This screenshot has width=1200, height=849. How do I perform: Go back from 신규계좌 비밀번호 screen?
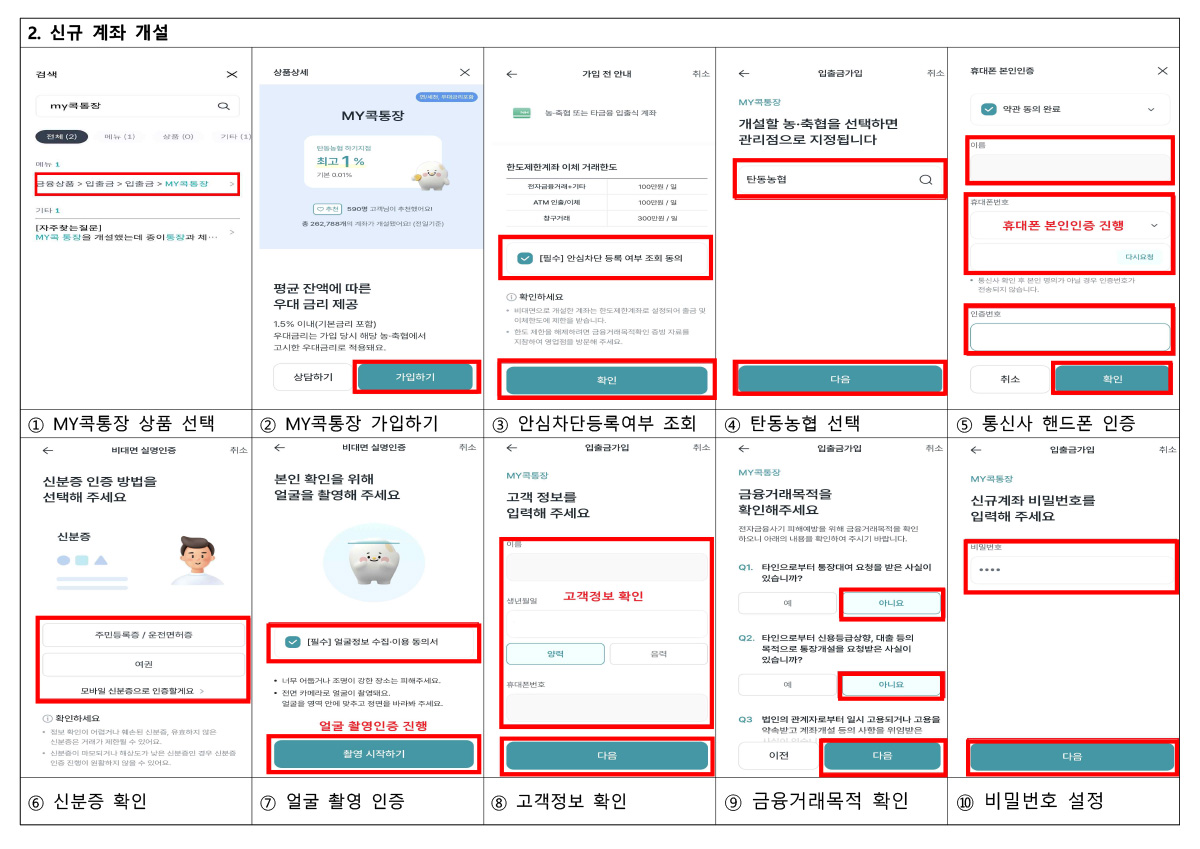pyautogui.click(x=976, y=450)
